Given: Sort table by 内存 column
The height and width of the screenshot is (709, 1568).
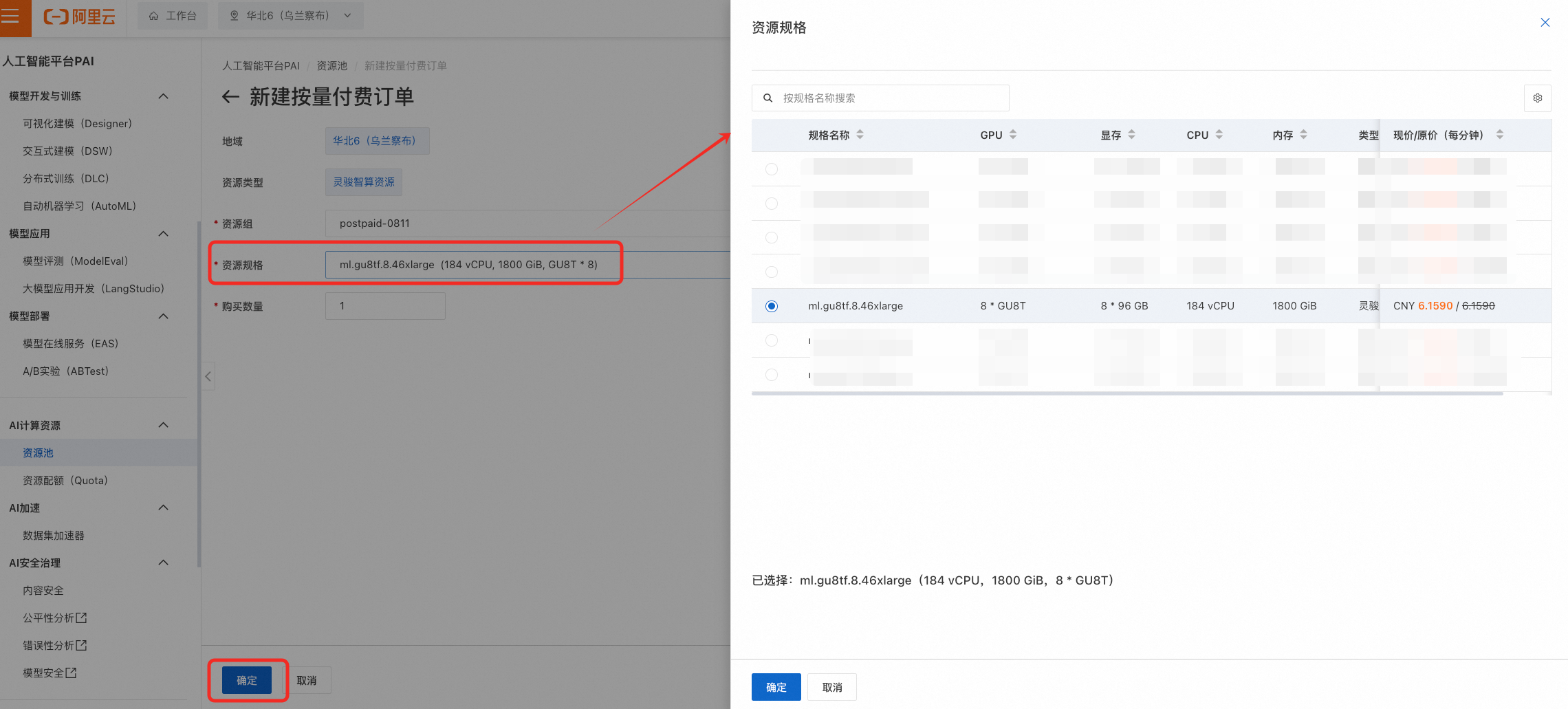Looking at the screenshot, I should click(1304, 135).
